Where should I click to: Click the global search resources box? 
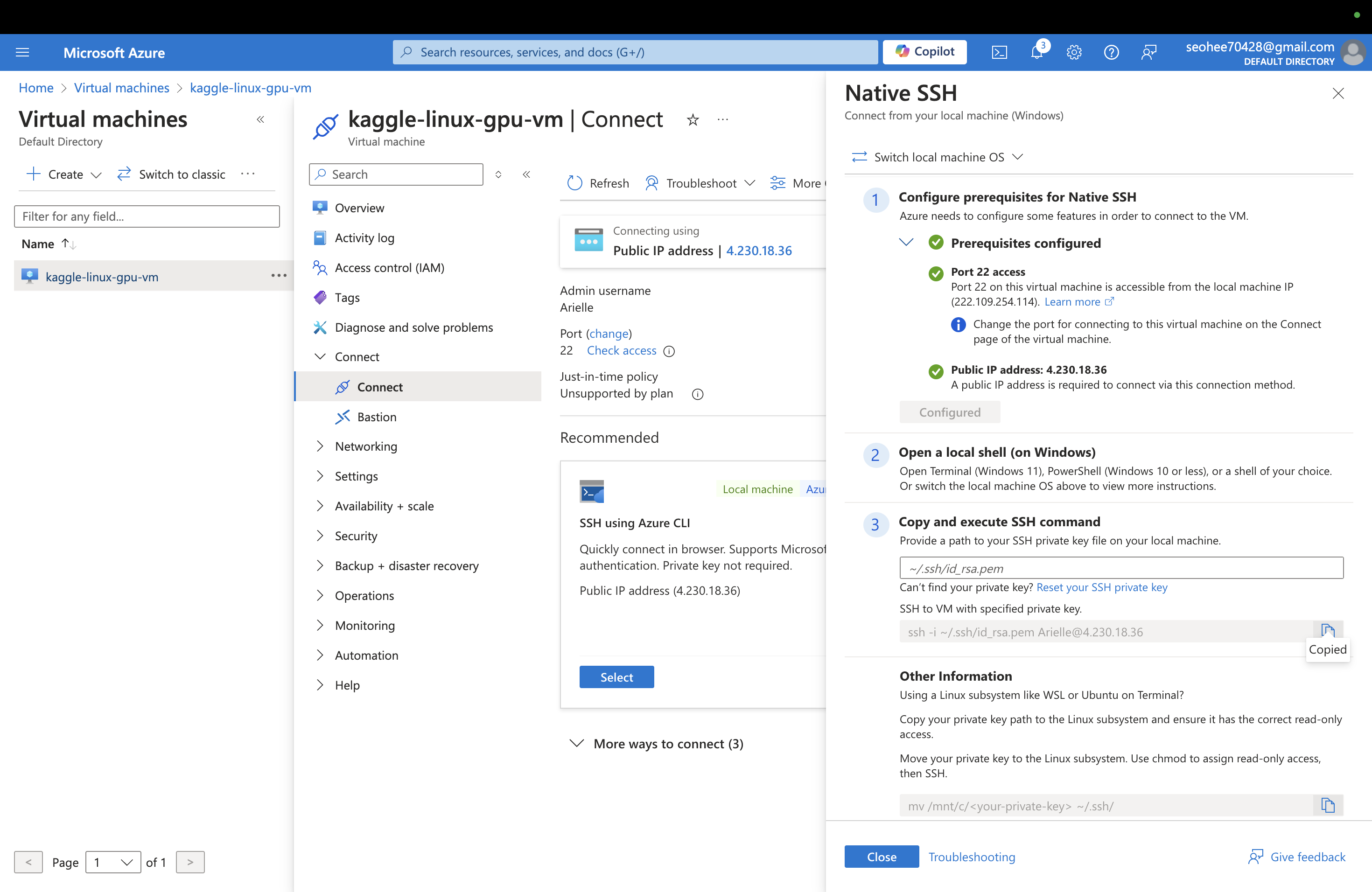tap(635, 52)
